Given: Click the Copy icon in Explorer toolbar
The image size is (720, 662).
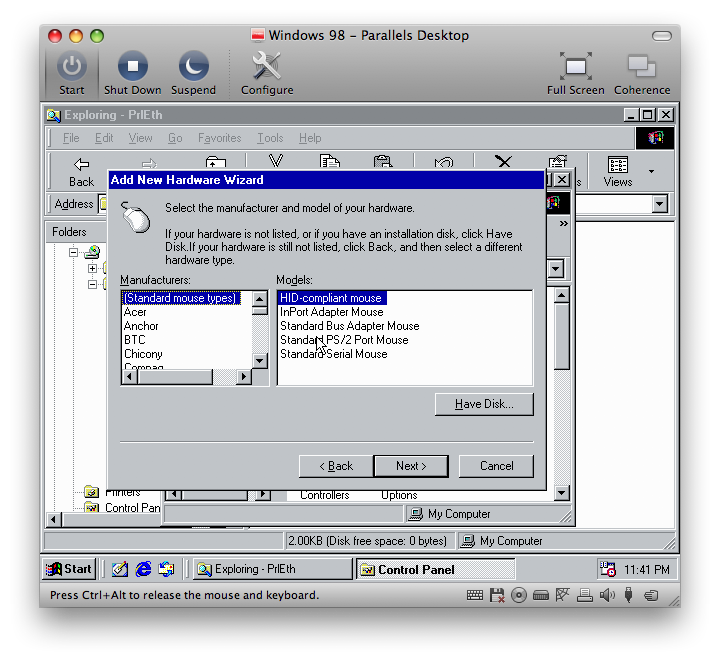Looking at the screenshot, I should (x=330, y=161).
